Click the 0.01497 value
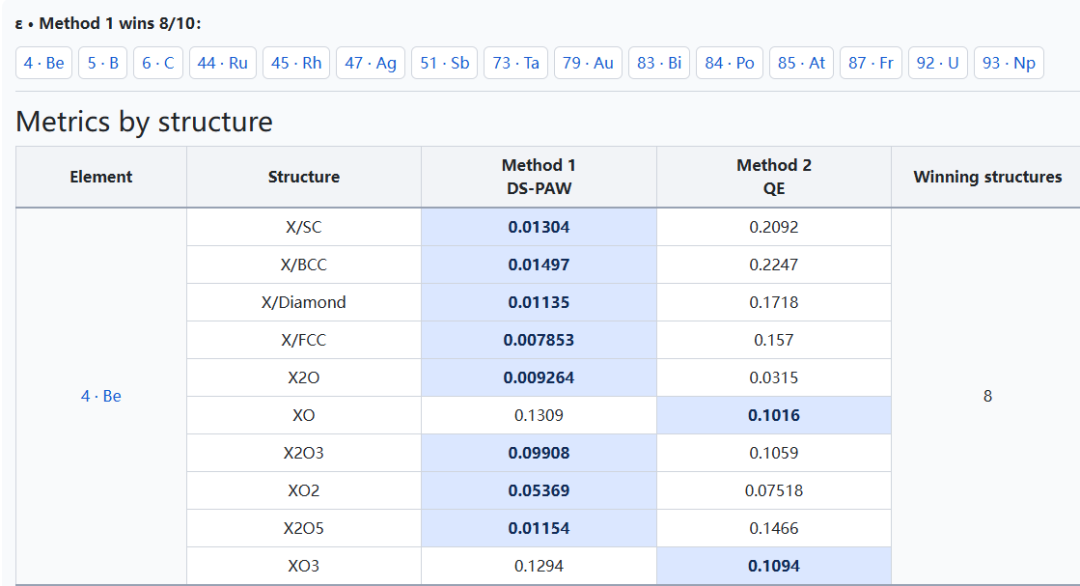This screenshot has width=1080, height=586. pyautogui.click(x=539, y=264)
